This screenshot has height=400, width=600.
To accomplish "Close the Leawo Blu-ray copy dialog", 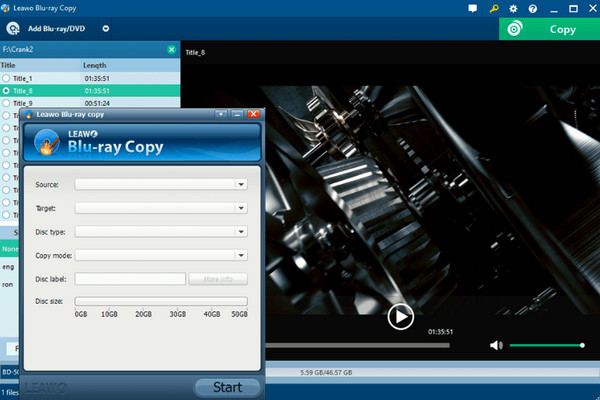I will [x=253, y=114].
